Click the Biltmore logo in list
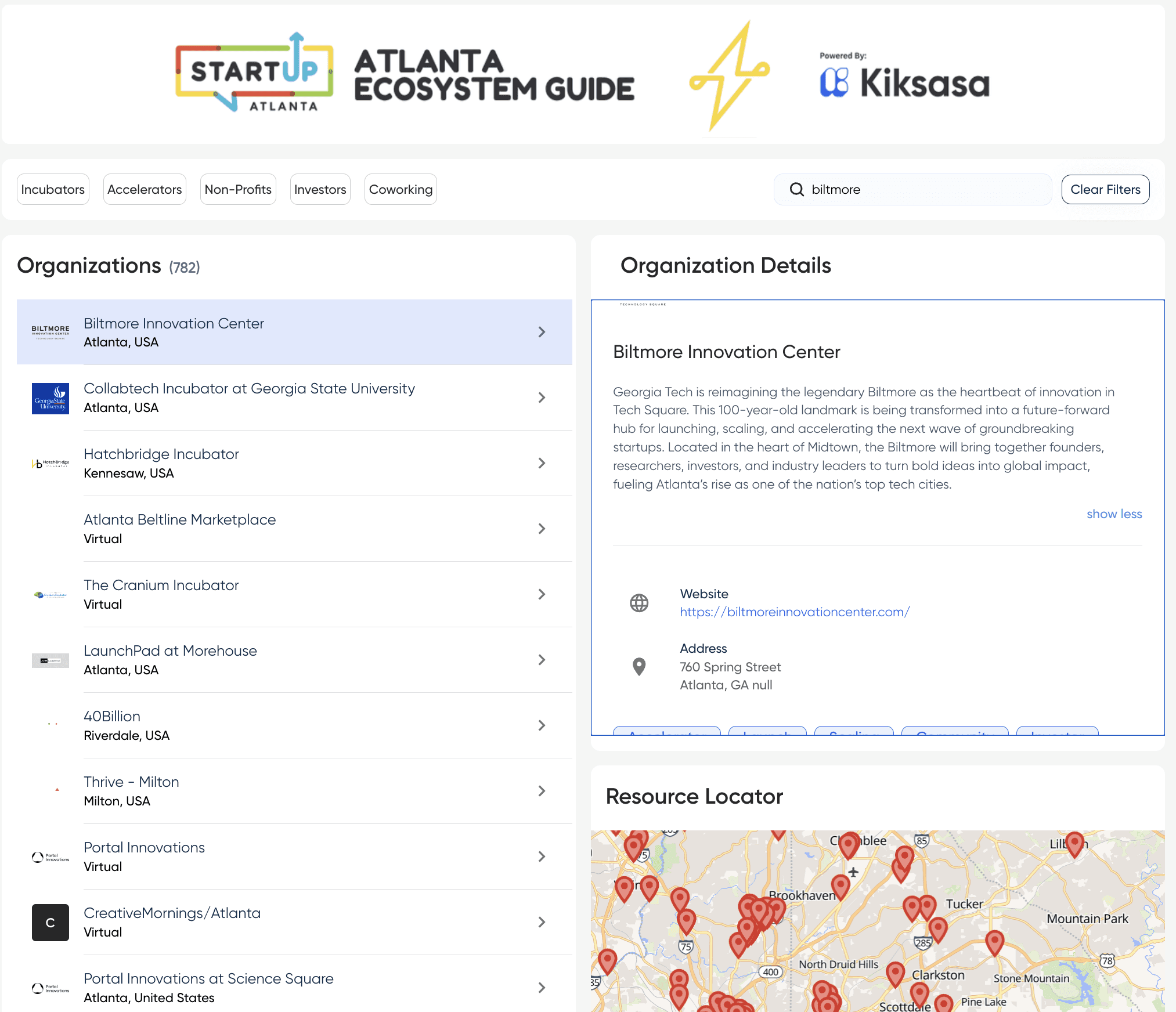Image resolution: width=1176 pixels, height=1012 pixels. click(x=50, y=332)
